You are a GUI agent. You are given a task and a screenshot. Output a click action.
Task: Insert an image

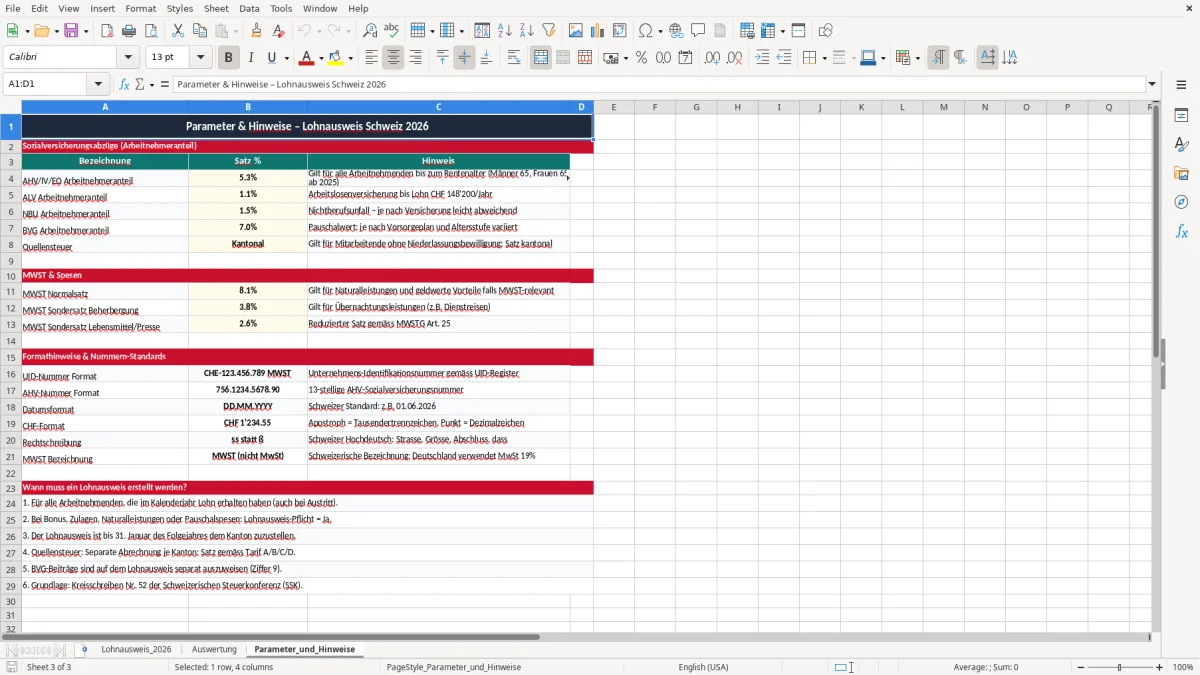576,31
